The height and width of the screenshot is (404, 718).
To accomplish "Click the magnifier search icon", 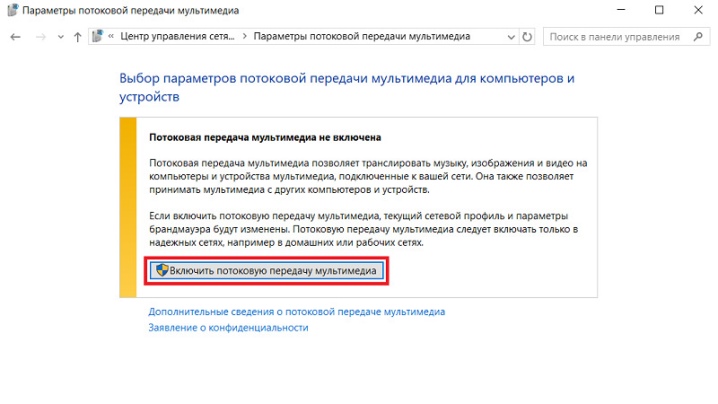I will (698, 37).
